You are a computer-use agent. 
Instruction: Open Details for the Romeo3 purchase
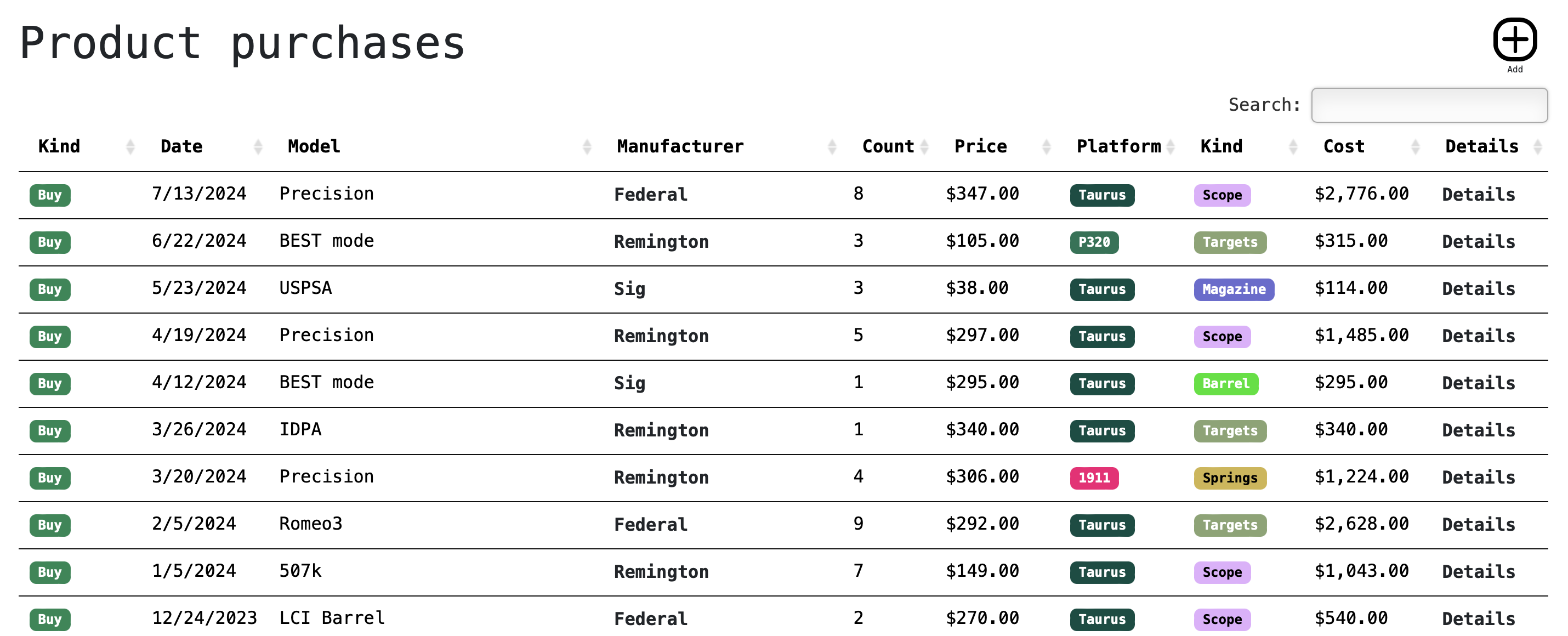(x=1478, y=525)
